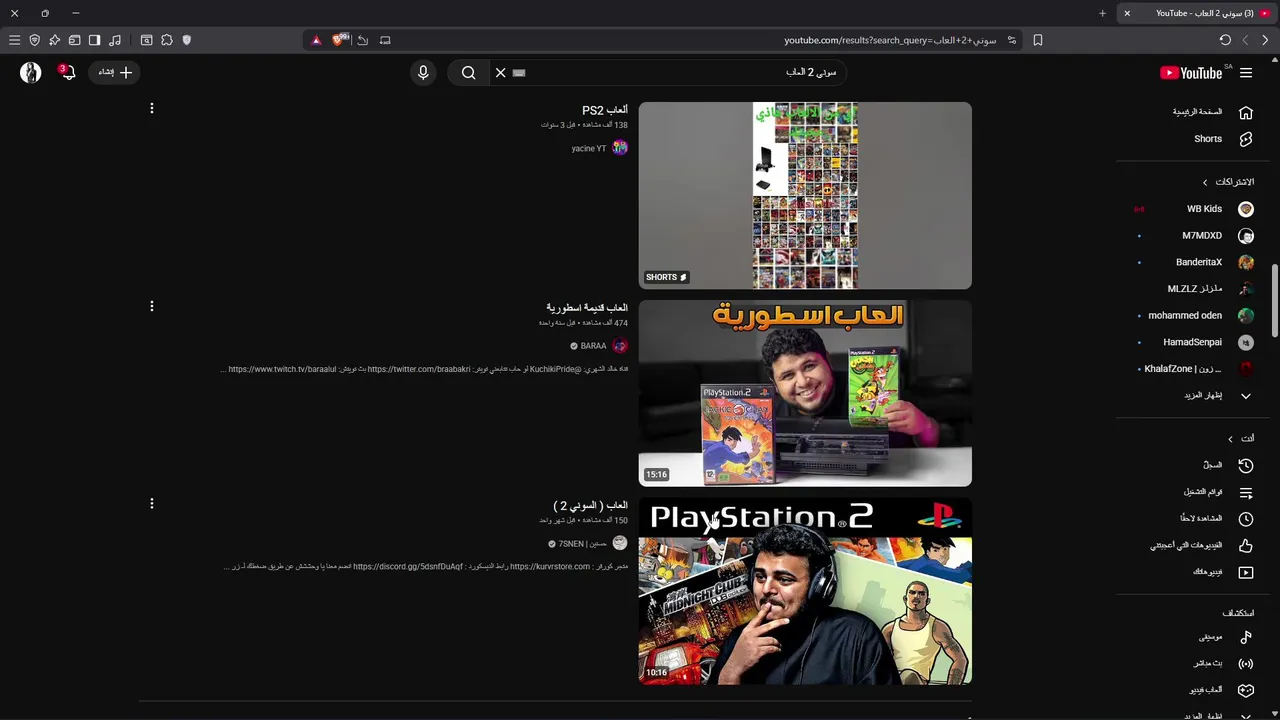Viewport: 1280px width, 720px height.
Task: Open site settings icon beside the URL
Action: [x=1012, y=40]
